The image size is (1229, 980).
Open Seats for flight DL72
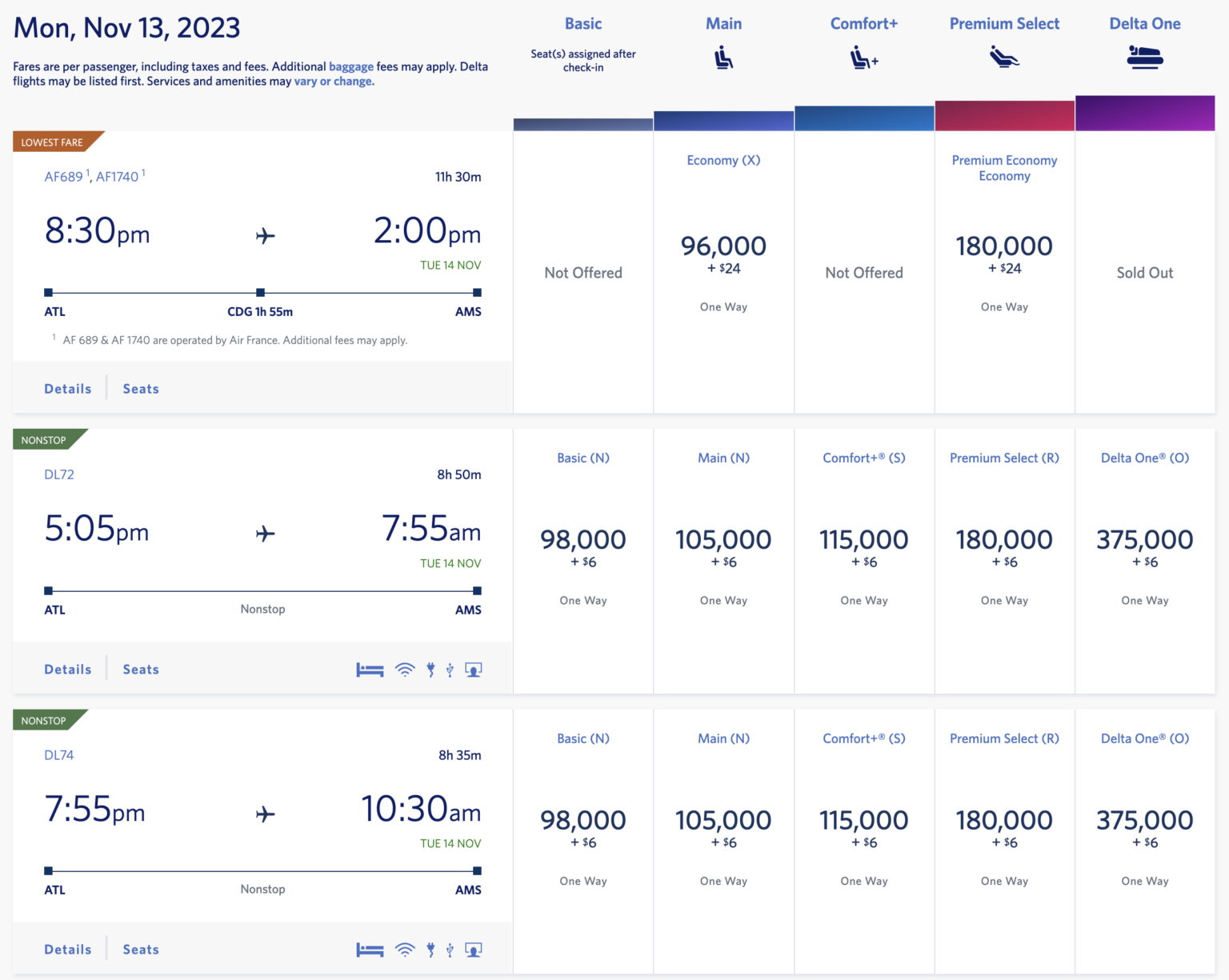point(141,669)
